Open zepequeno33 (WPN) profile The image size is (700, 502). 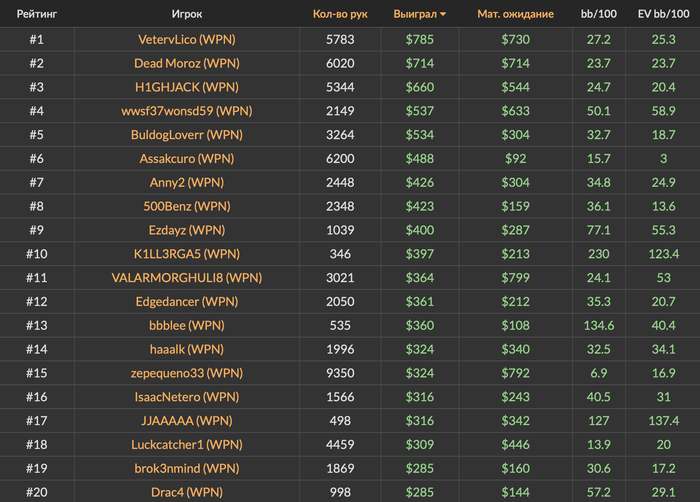click(187, 373)
